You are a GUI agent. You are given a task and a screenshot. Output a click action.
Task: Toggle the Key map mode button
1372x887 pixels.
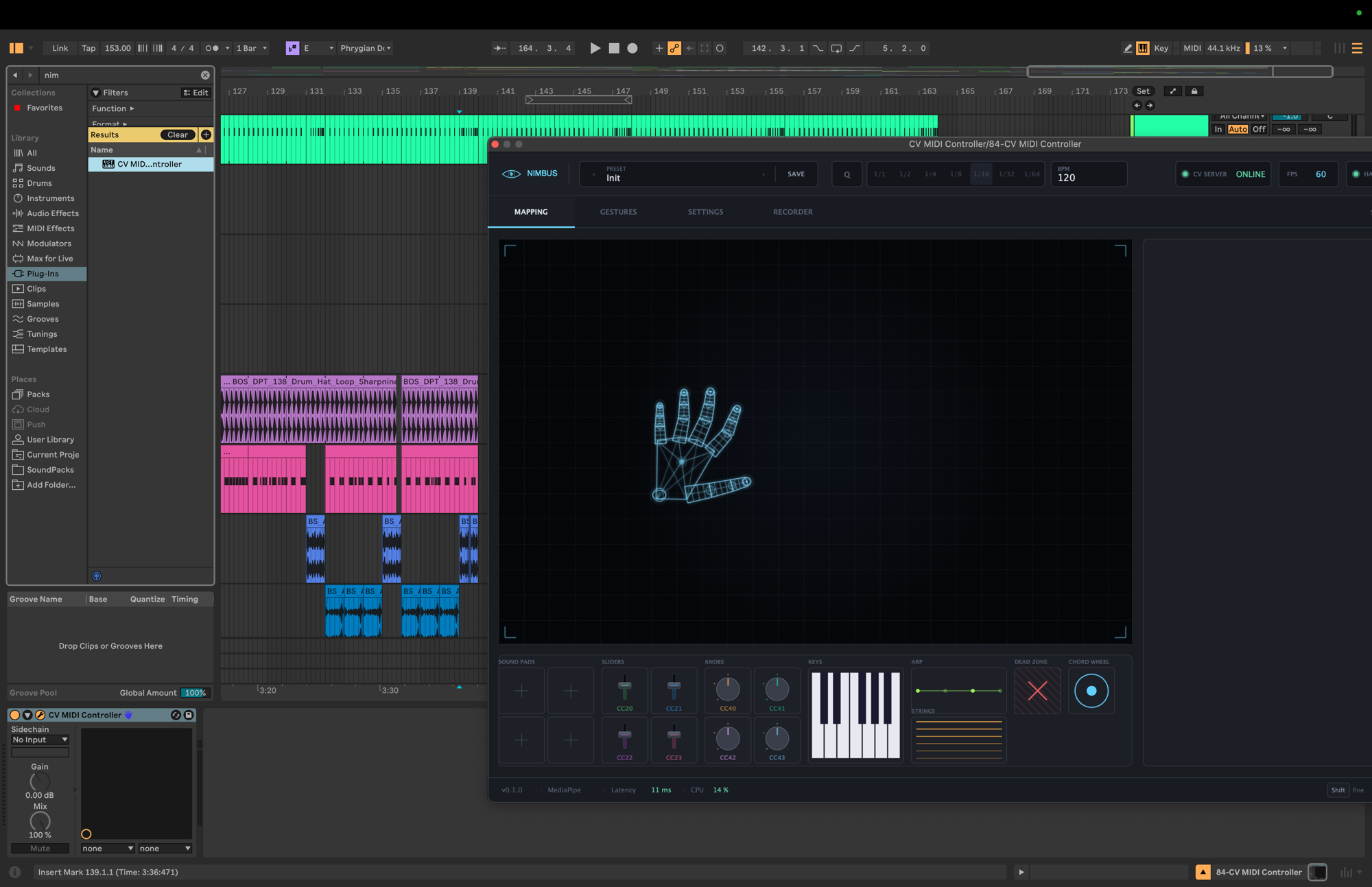coord(1161,48)
